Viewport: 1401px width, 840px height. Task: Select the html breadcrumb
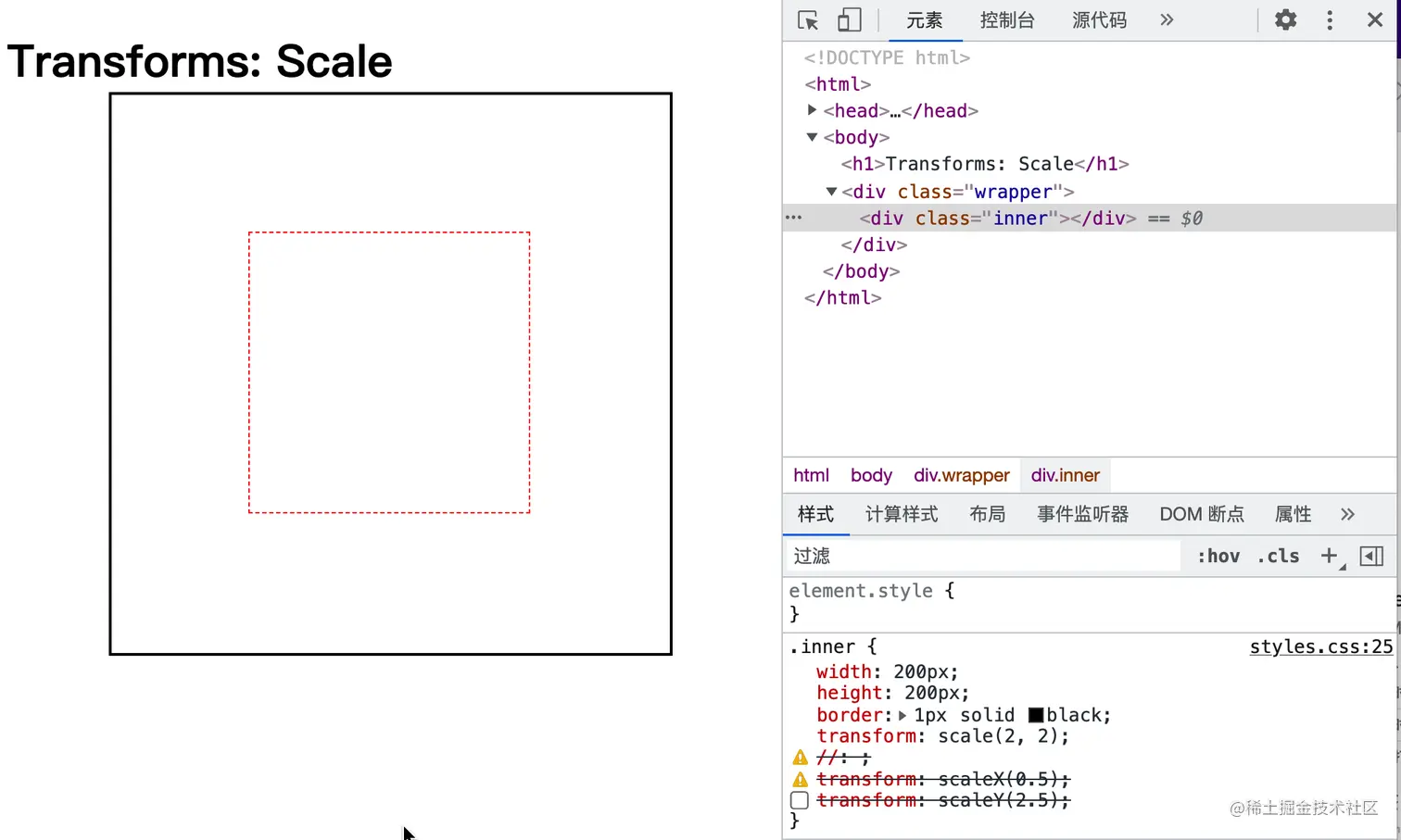click(812, 475)
